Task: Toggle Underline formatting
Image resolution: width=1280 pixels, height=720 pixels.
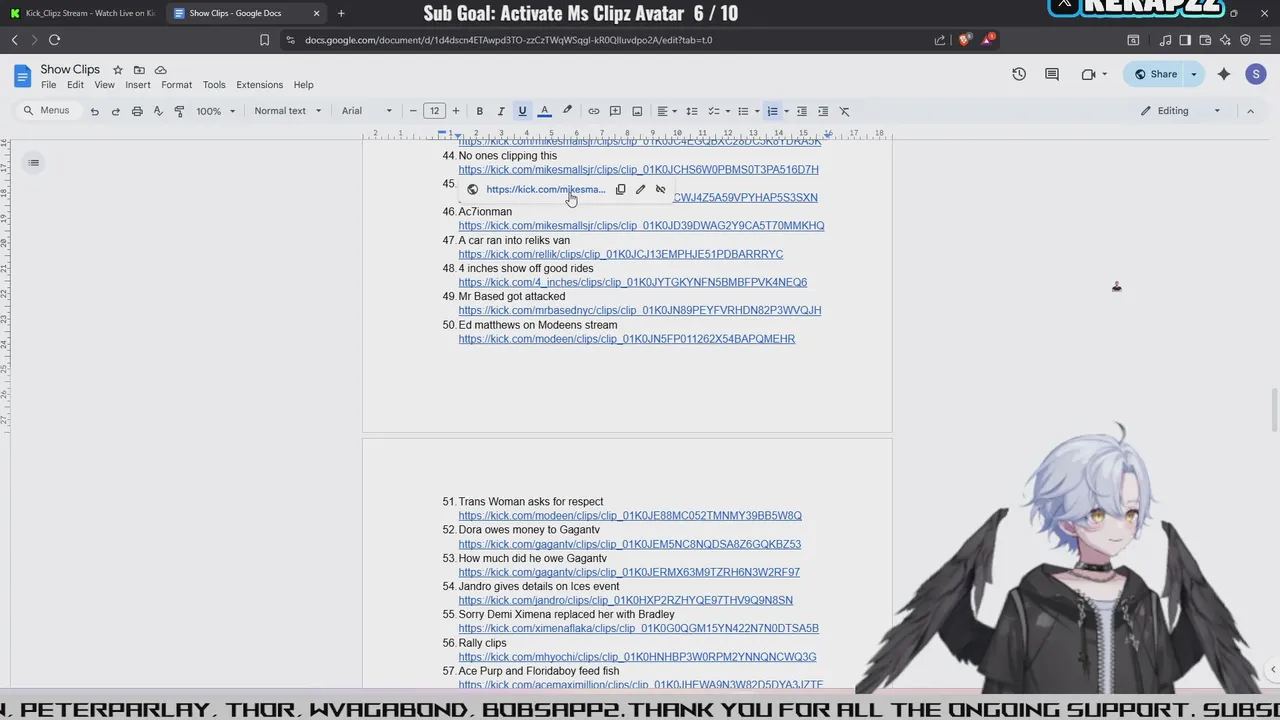Action: point(522,111)
